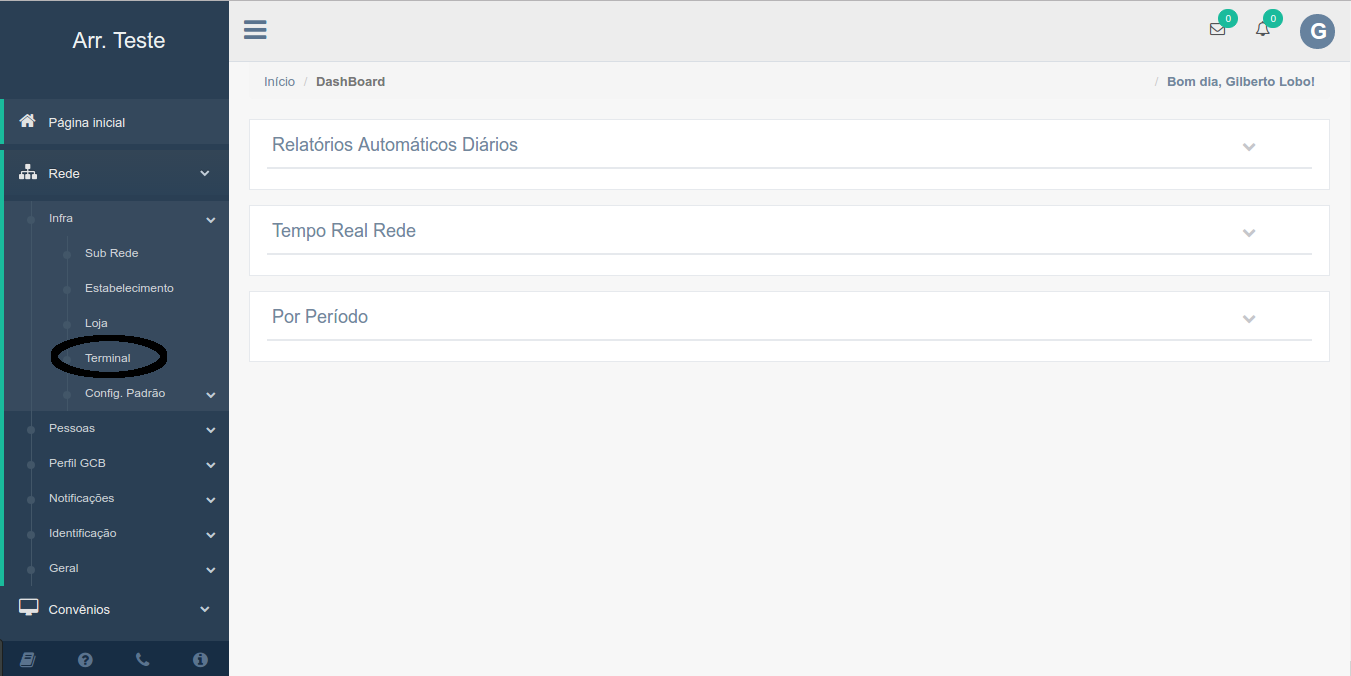Open the mail envelope messages icon
Screen dimensions: 1351x676
pyautogui.click(x=1217, y=30)
